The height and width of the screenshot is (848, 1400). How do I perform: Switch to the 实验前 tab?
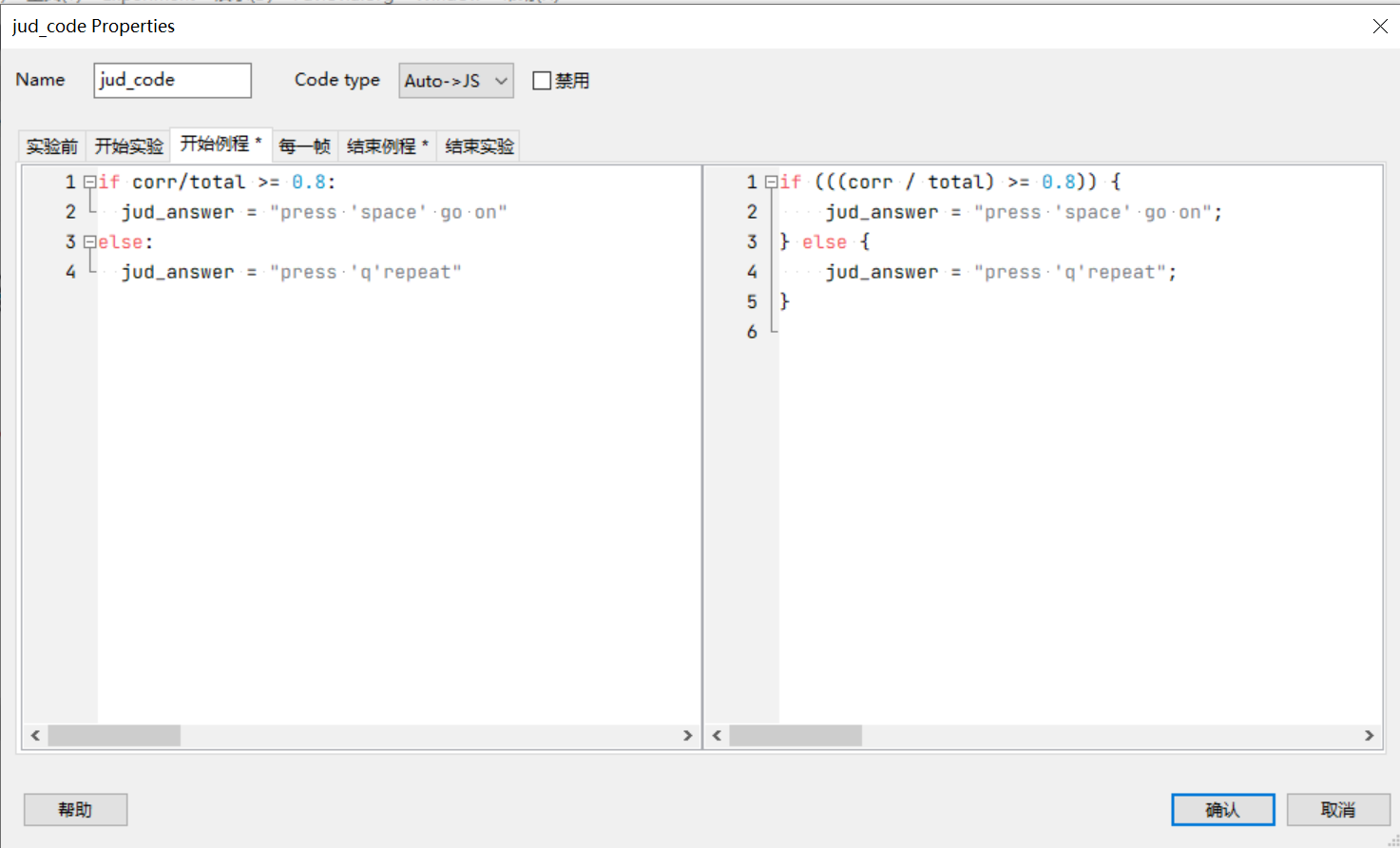[52, 146]
